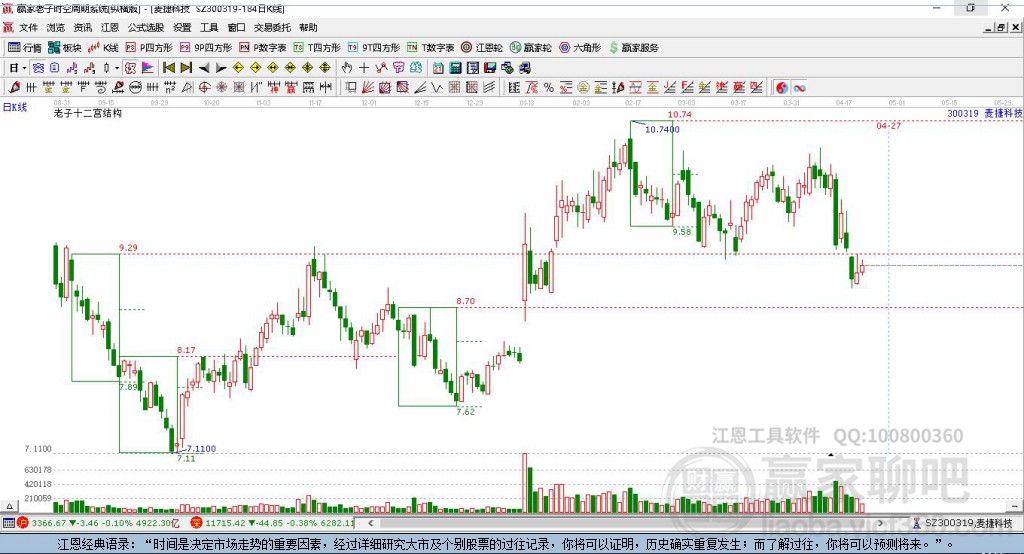Select the percent sign tool

tap(549, 88)
